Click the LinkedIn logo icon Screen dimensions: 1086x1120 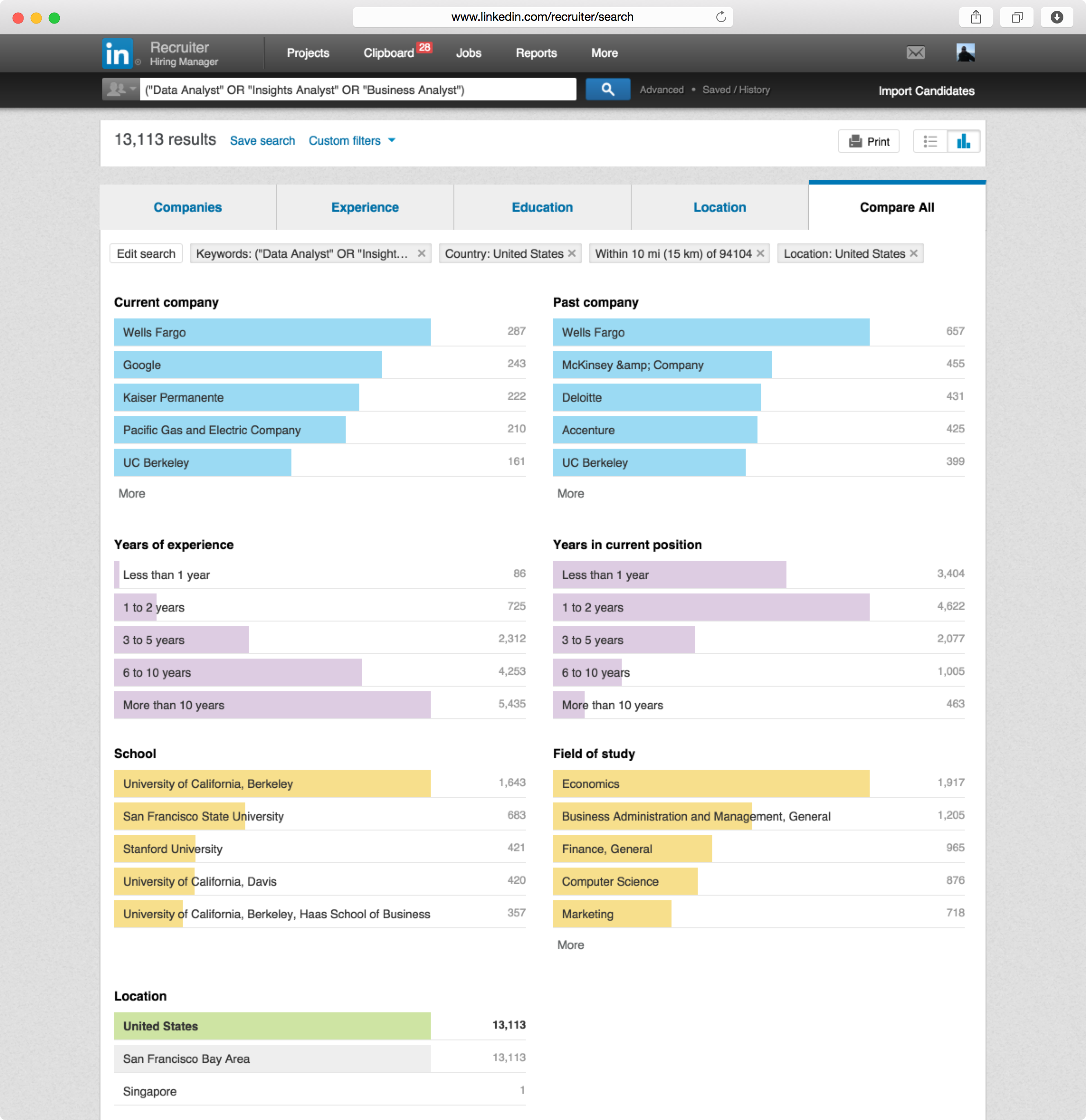coord(118,53)
